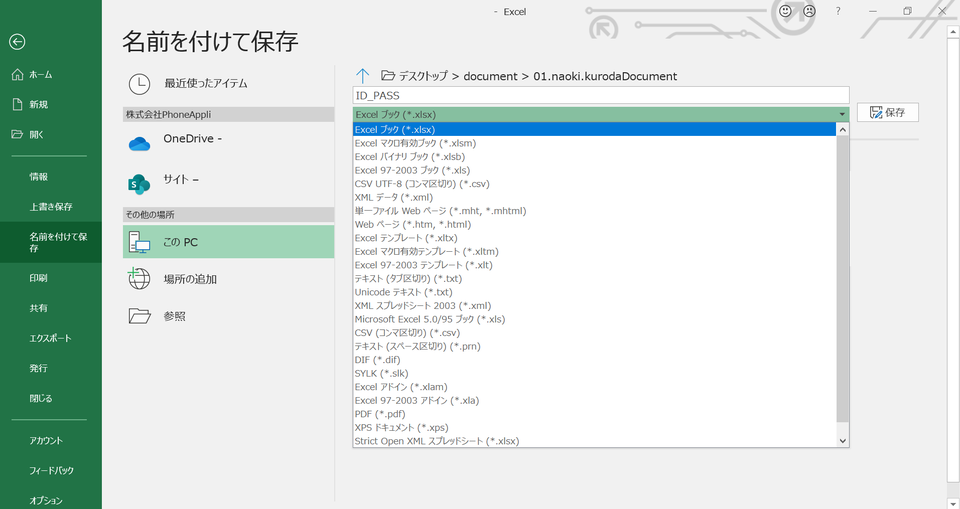Click the file type list scroll-down arrow
Viewport: 960px width, 509px height.
(x=842, y=440)
